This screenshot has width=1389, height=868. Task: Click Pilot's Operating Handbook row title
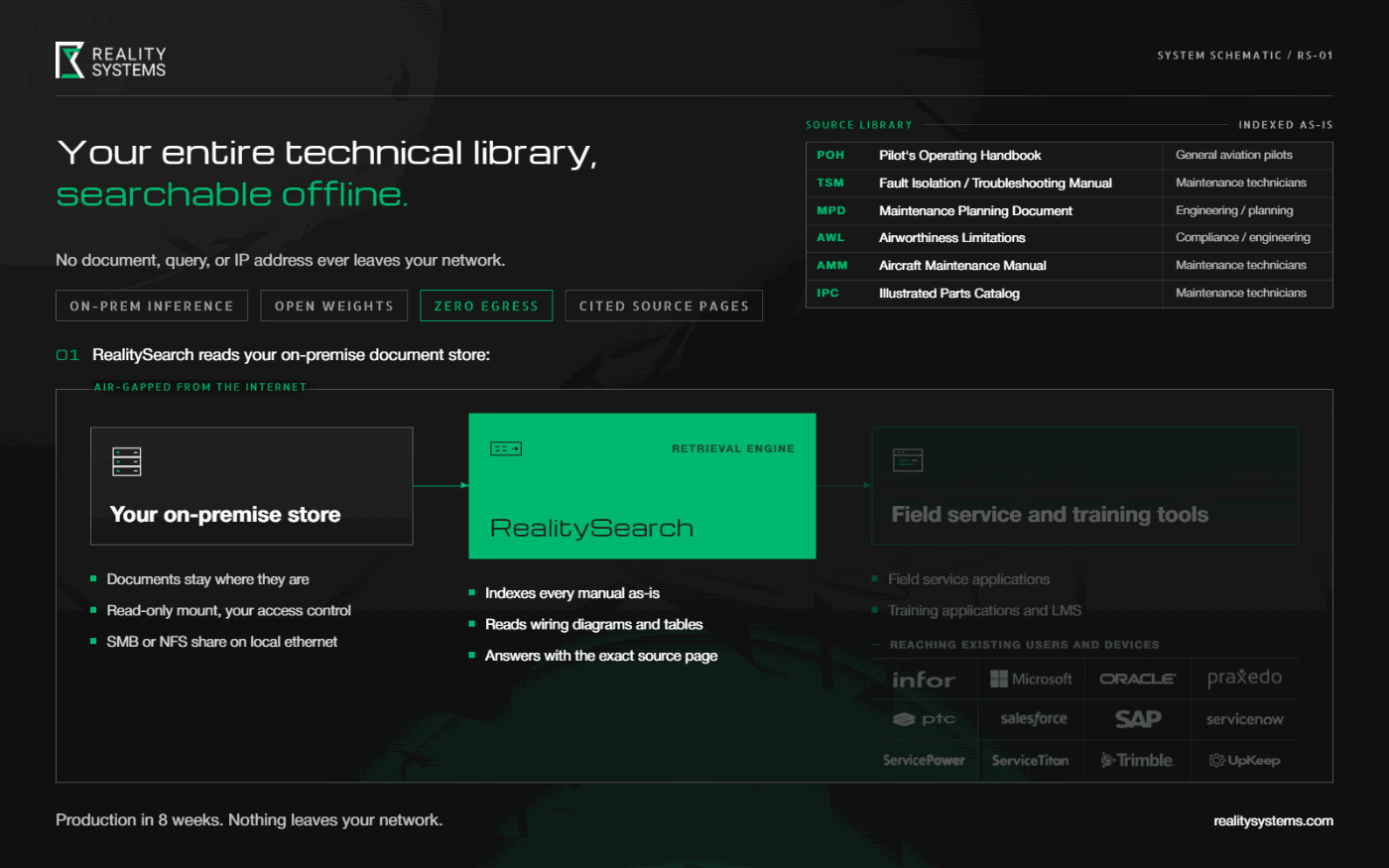click(x=959, y=155)
